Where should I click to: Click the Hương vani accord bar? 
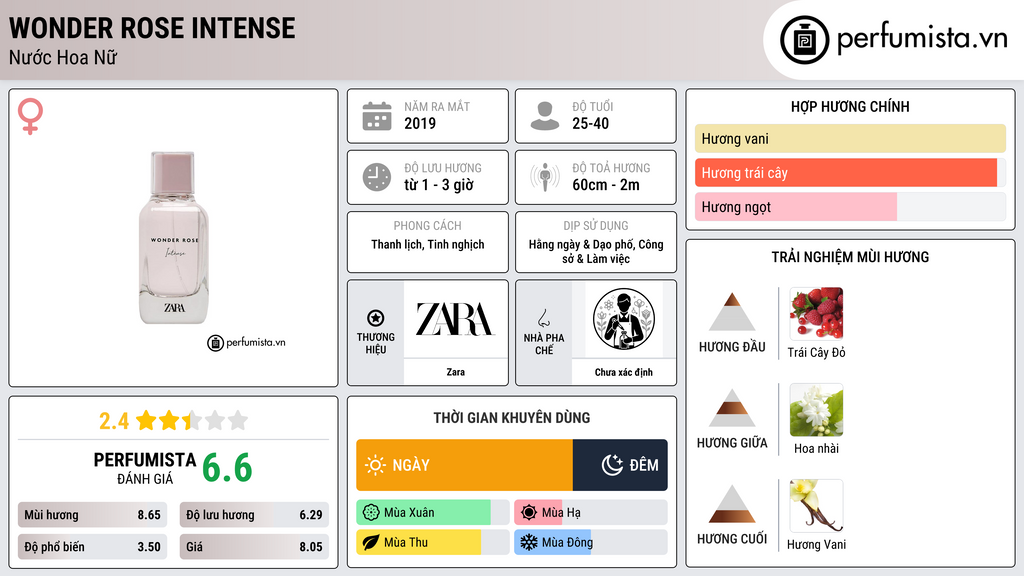pos(850,138)
